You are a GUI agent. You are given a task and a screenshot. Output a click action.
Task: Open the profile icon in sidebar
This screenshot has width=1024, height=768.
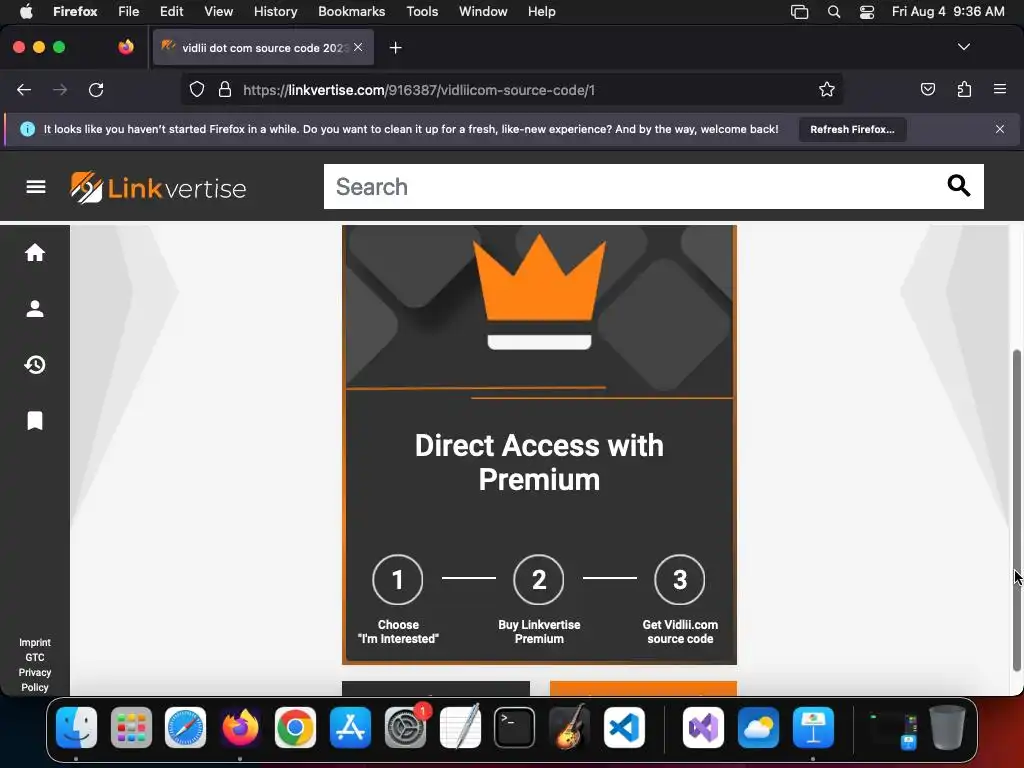[35, 308]
